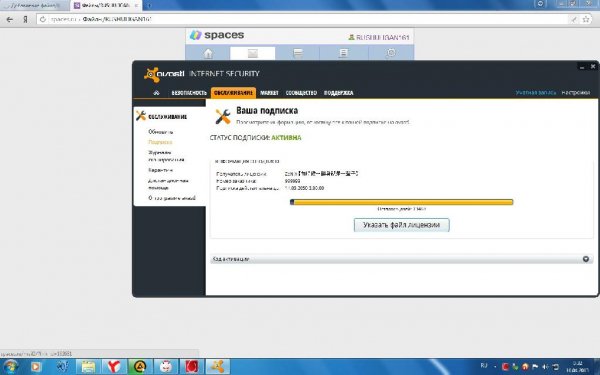The image size is (600, 375).
Task: Click the RU language indicator in tray
Action: (x=484, y=366)
